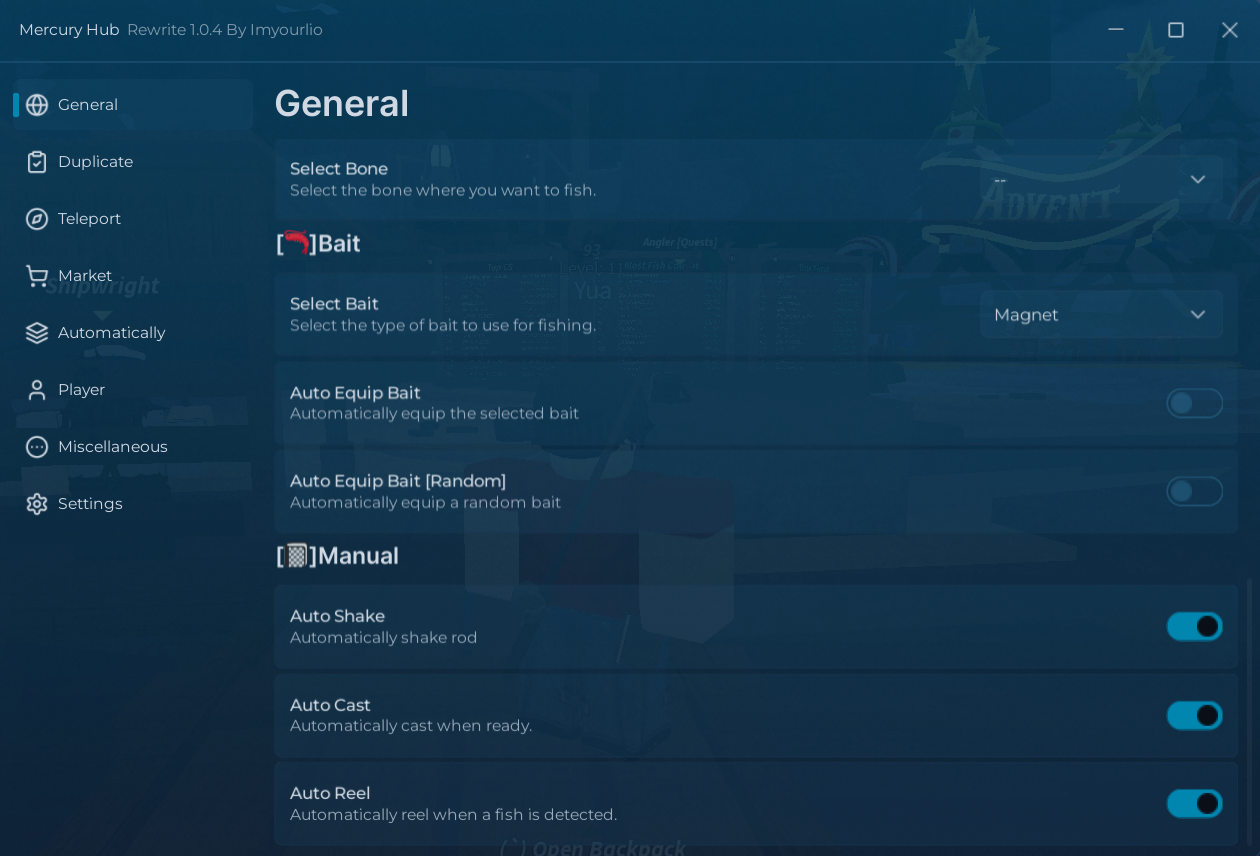Maximize the Mercury Hub window
The width and height of the screenshot is (1260, 856).
[x=1176, y=30]
